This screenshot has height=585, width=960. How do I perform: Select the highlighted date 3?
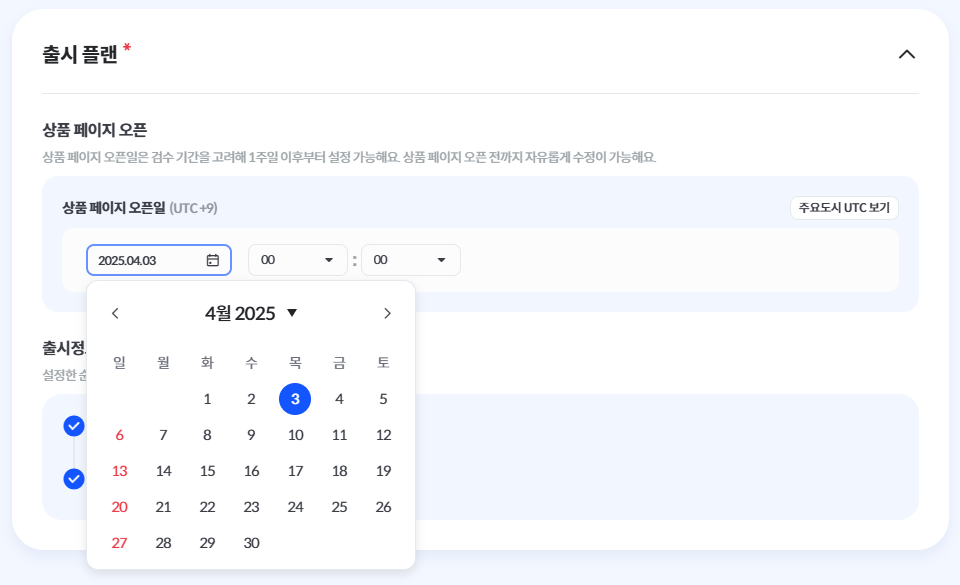pyautogui.click(x=295, y=399)
